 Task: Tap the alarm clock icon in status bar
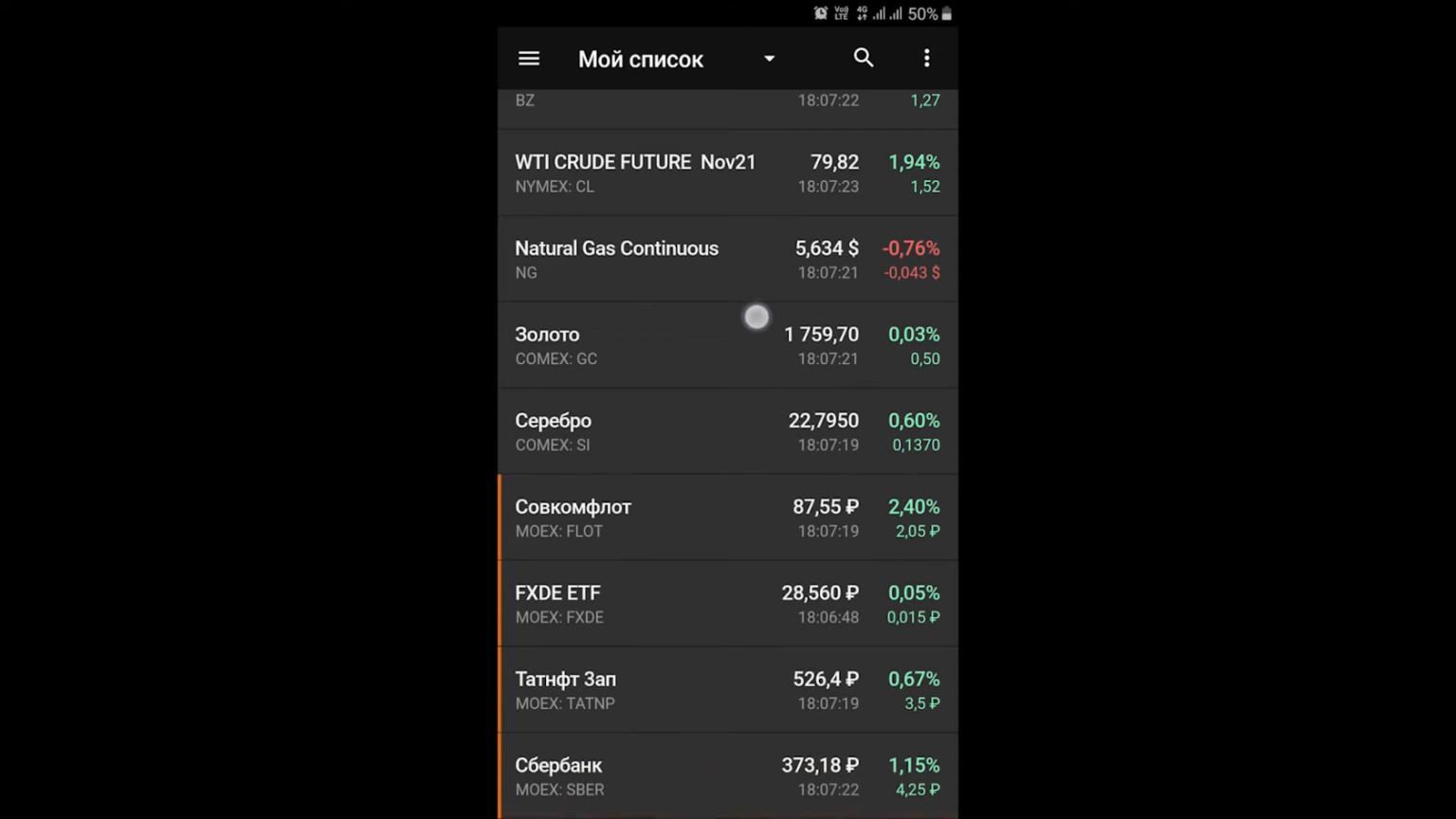click(x=821, y=13)
